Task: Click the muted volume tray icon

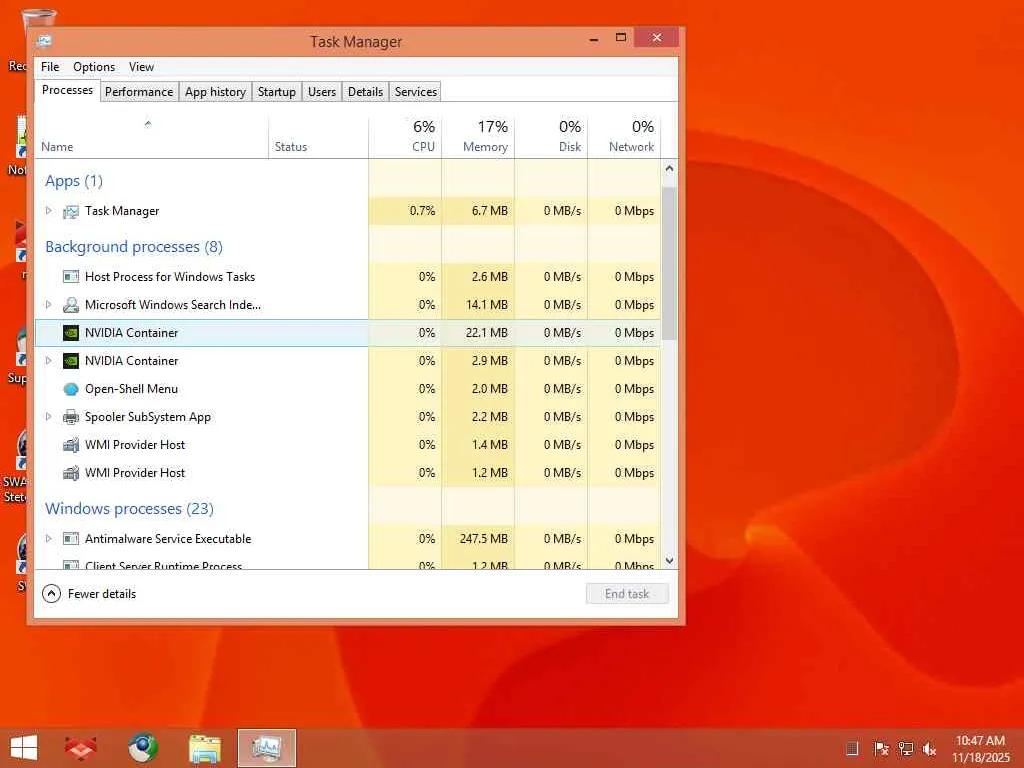Action: click(x=929, y=748)
